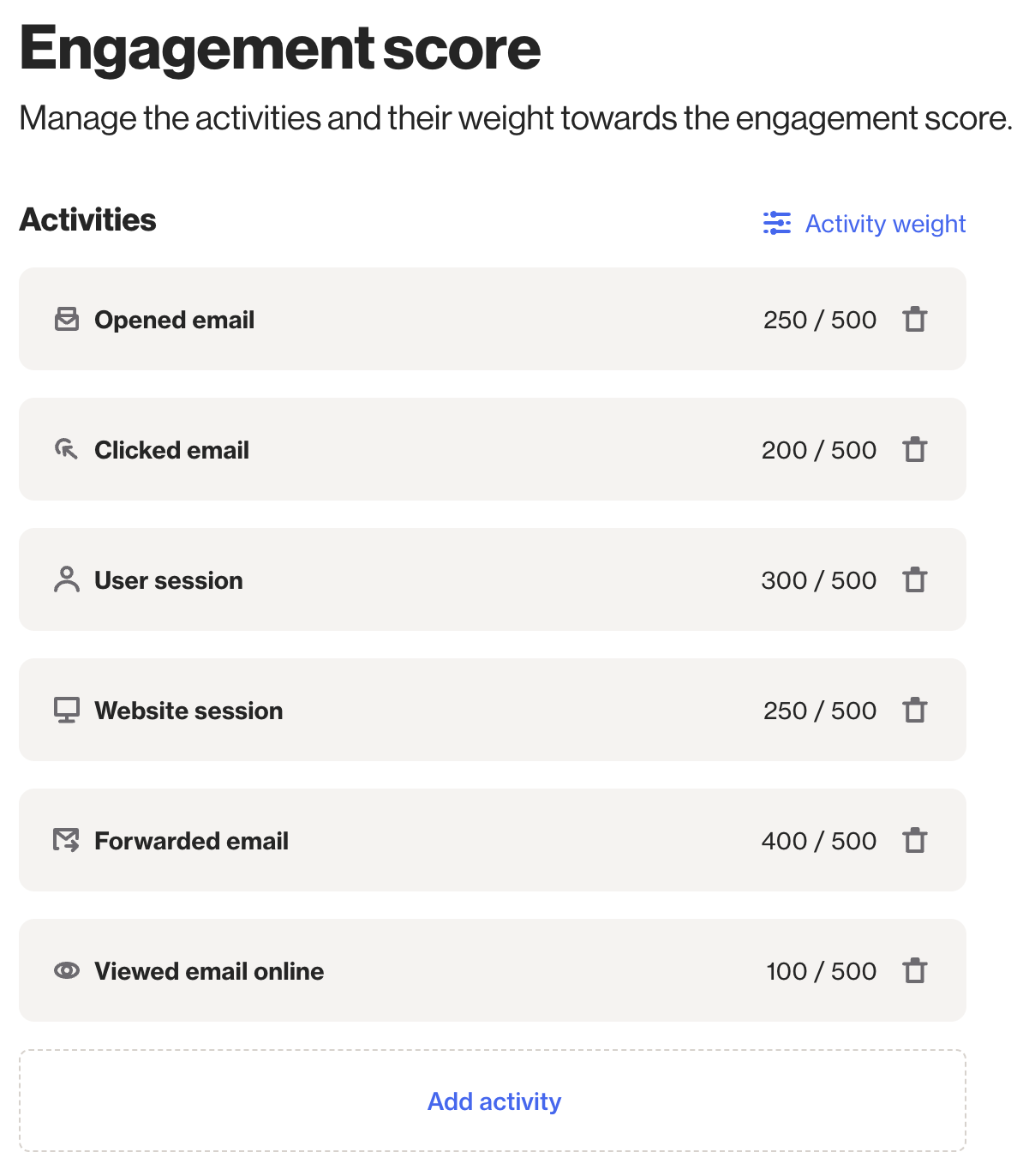Delete the Clicked email activity

915,449
